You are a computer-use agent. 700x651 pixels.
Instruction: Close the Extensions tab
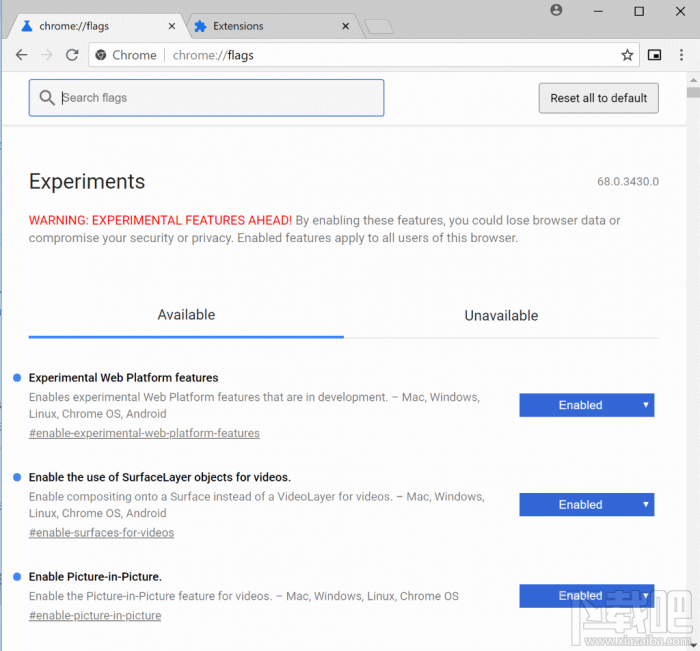click(x=346, y=26)
